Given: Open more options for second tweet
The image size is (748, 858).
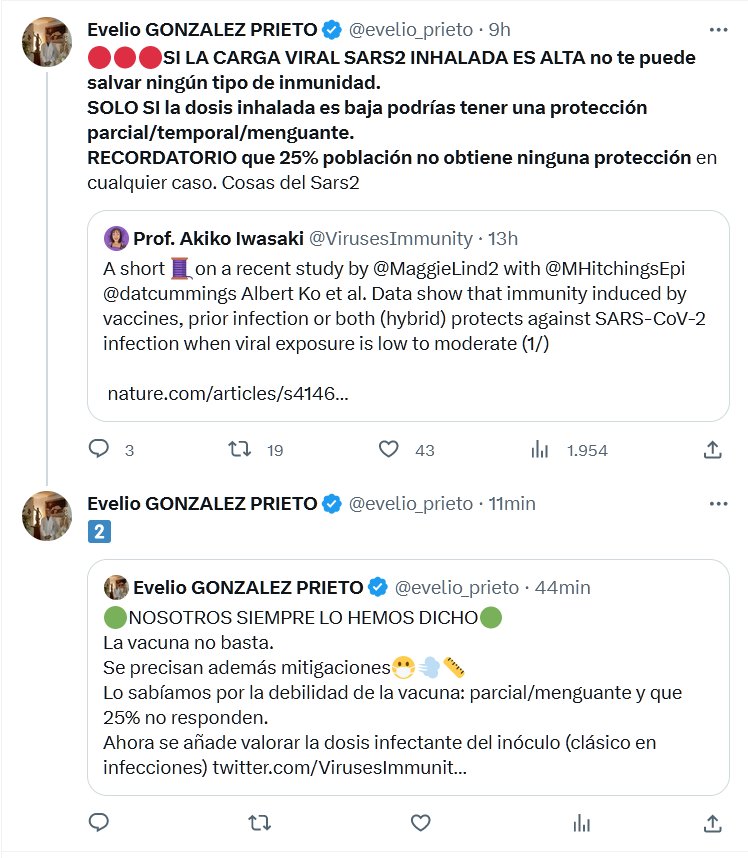Looking at the screenshot, I should 718,504.
